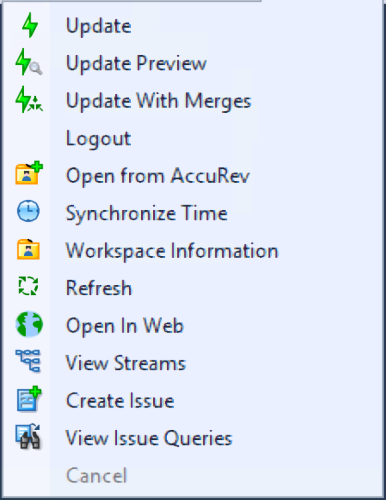Click the Update Preview magnifier lightning icon
This screenshot has width=386, height=500.
(29, 63)
